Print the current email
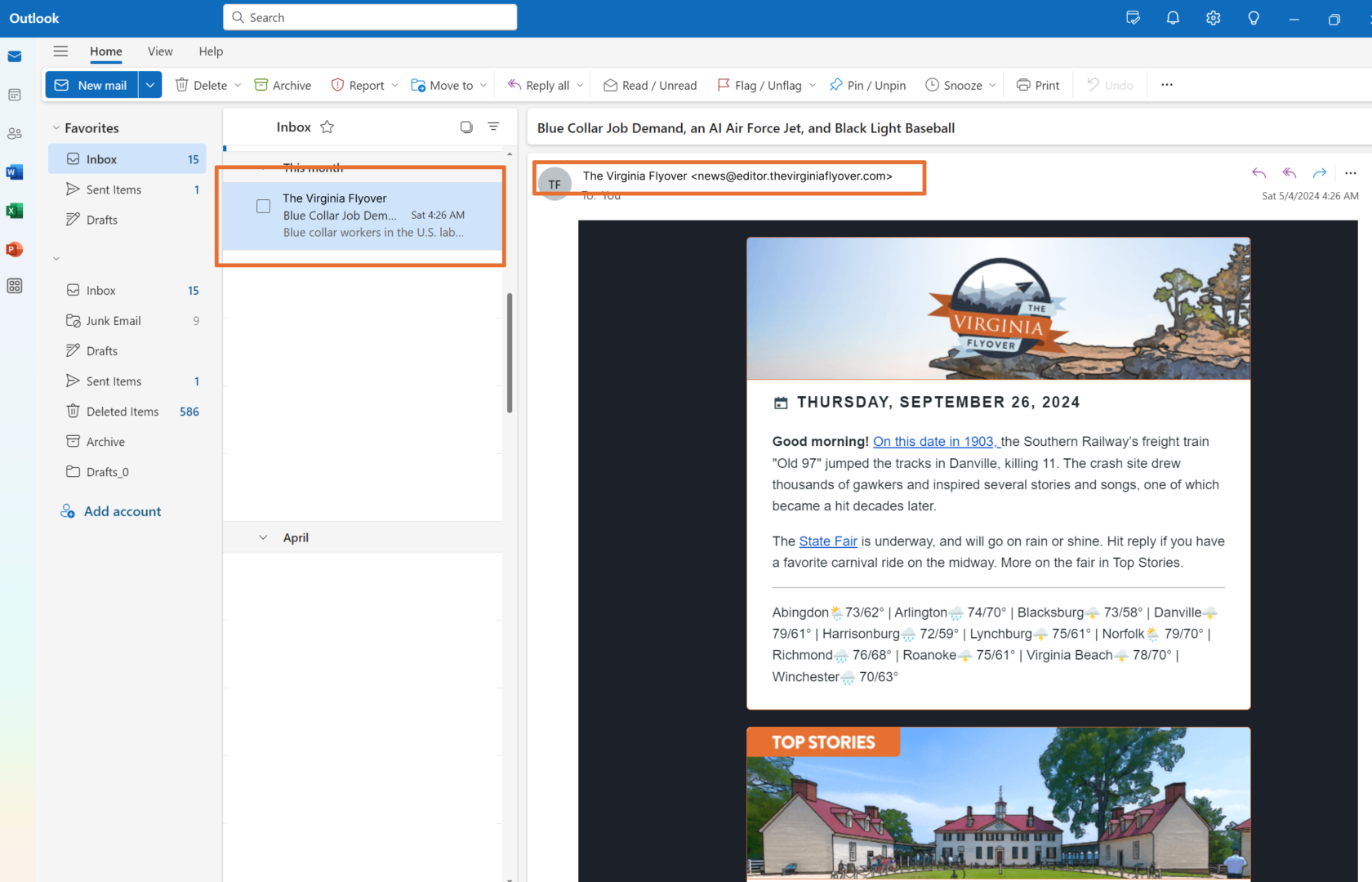The image size is (1372, 882). pos(1037,85)
